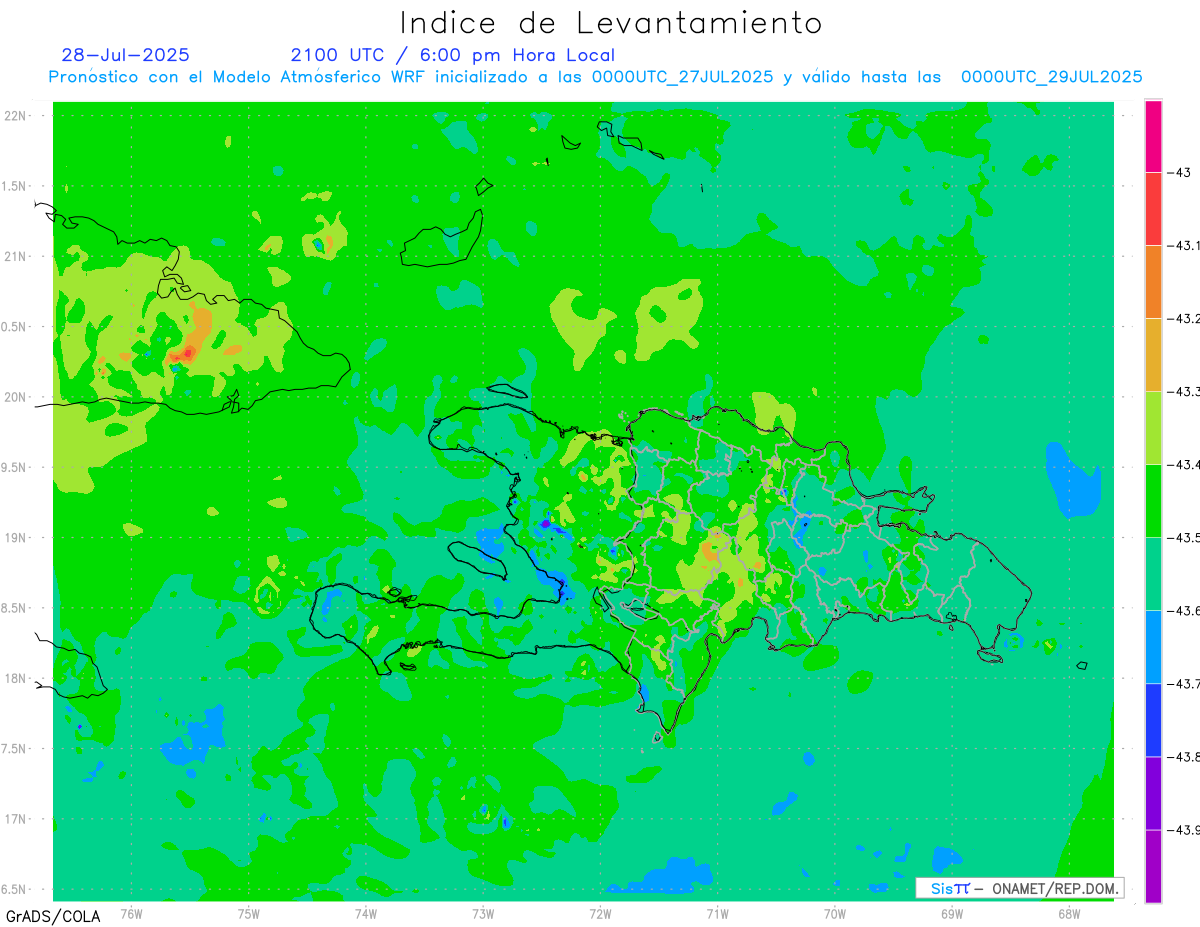Click the dark blue legend segment above -43.8

coord(1153,719)
